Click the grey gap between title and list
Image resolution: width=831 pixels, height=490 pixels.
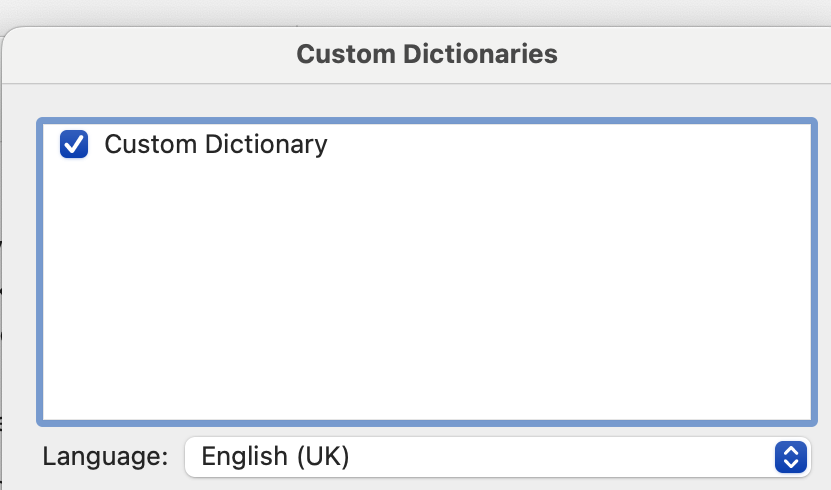[425, 100]
